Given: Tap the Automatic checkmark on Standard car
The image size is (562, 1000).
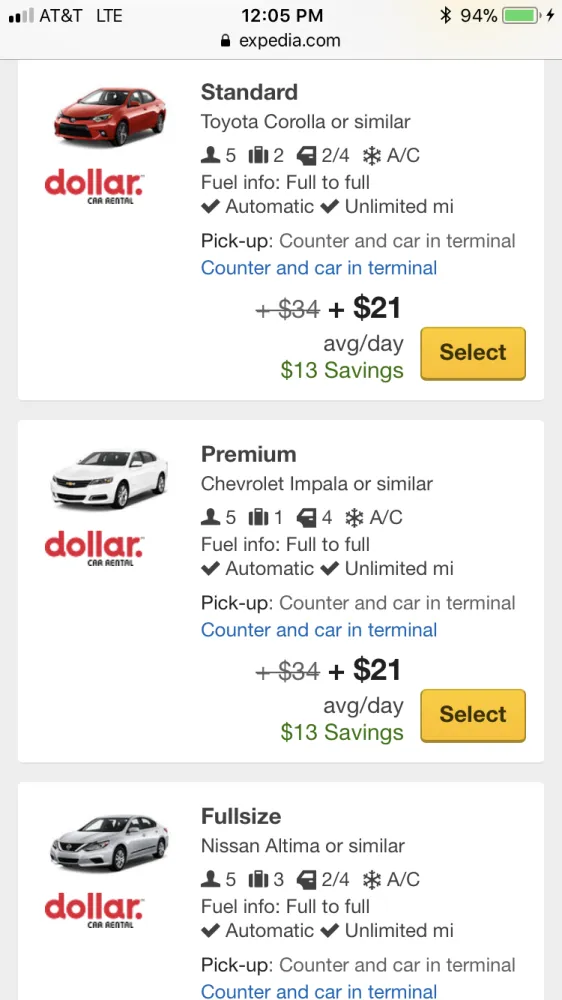Looking at the screenshot, I should (211, 207).
